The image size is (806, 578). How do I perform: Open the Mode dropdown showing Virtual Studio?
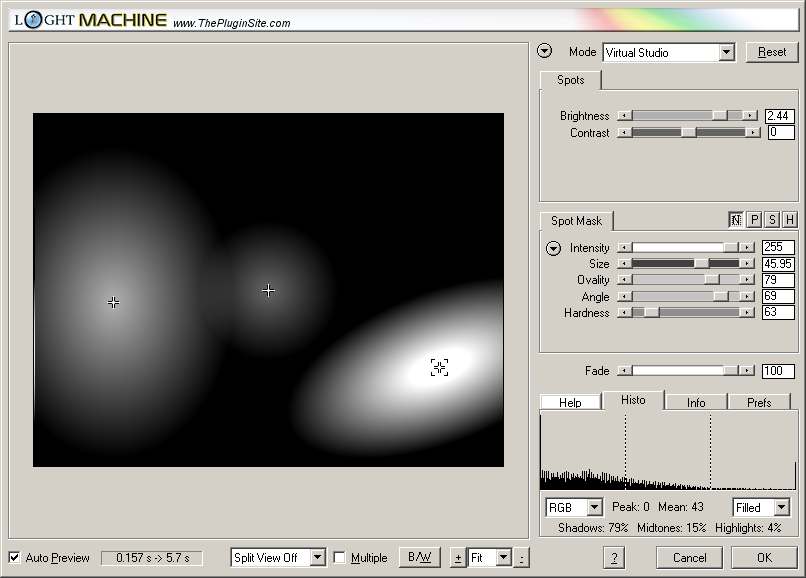[x=669, y=52]
